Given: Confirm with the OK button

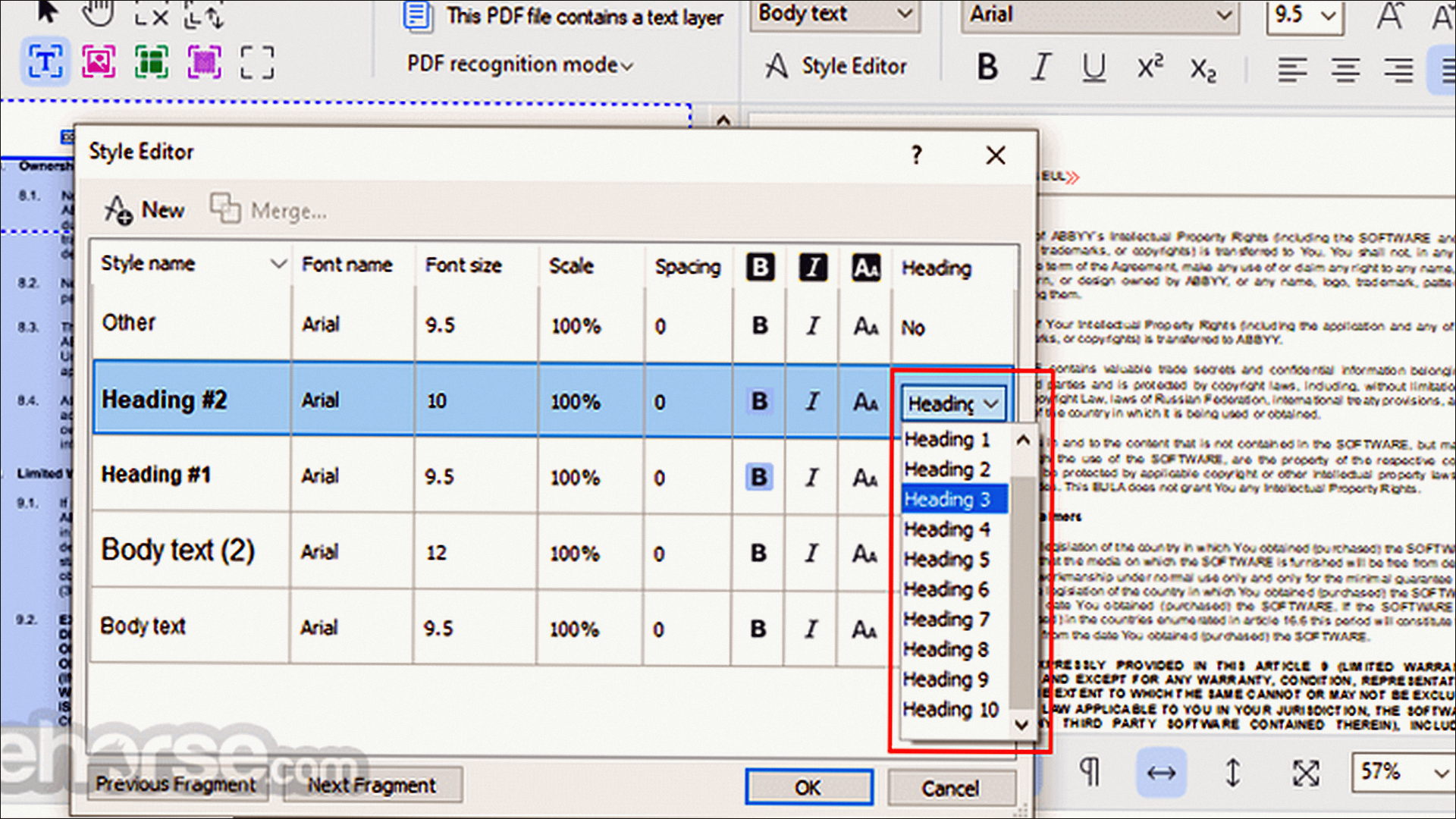Looking at the screenshot, I should (x=808, y=787).
